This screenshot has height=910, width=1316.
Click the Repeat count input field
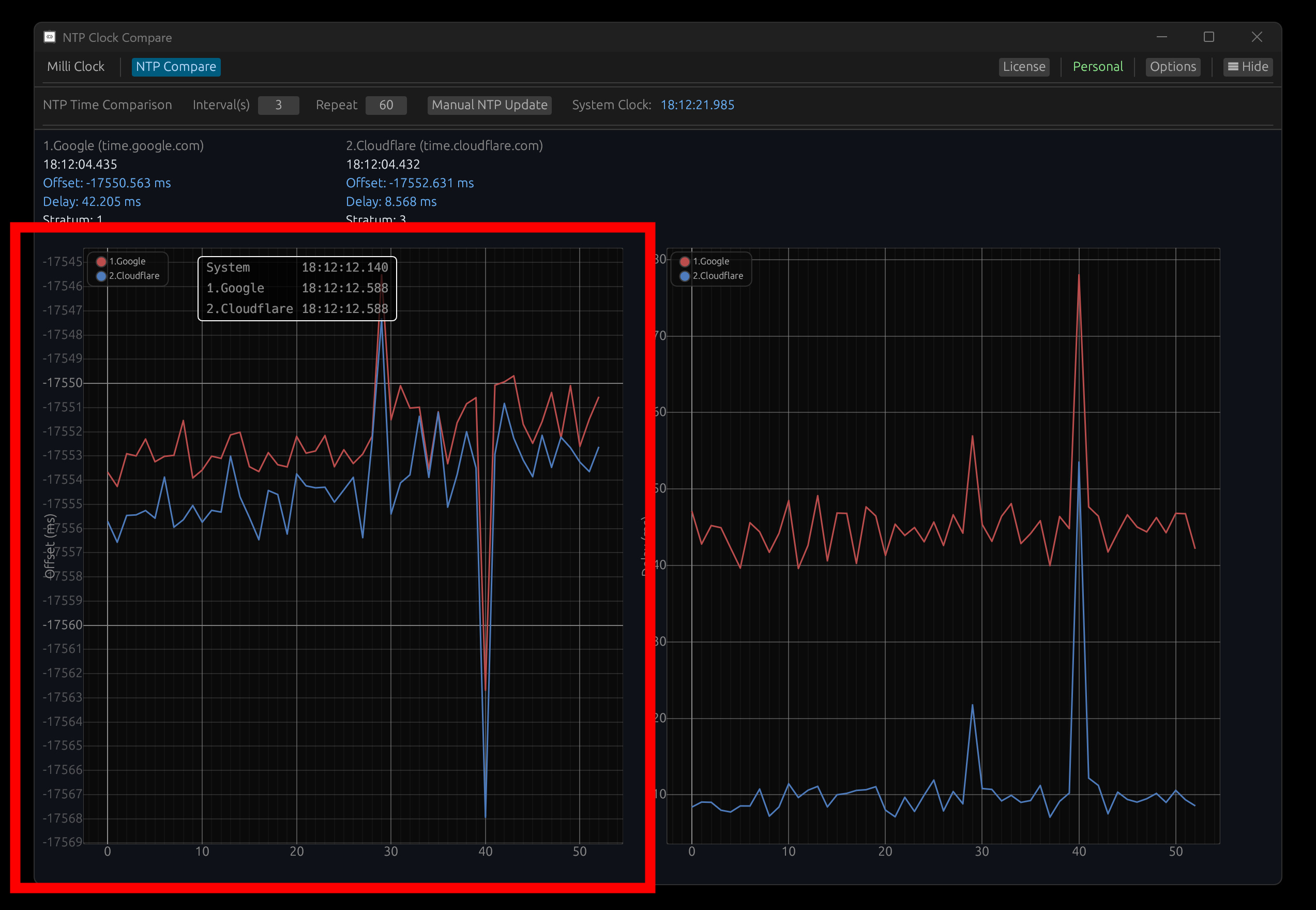(386, 105)
